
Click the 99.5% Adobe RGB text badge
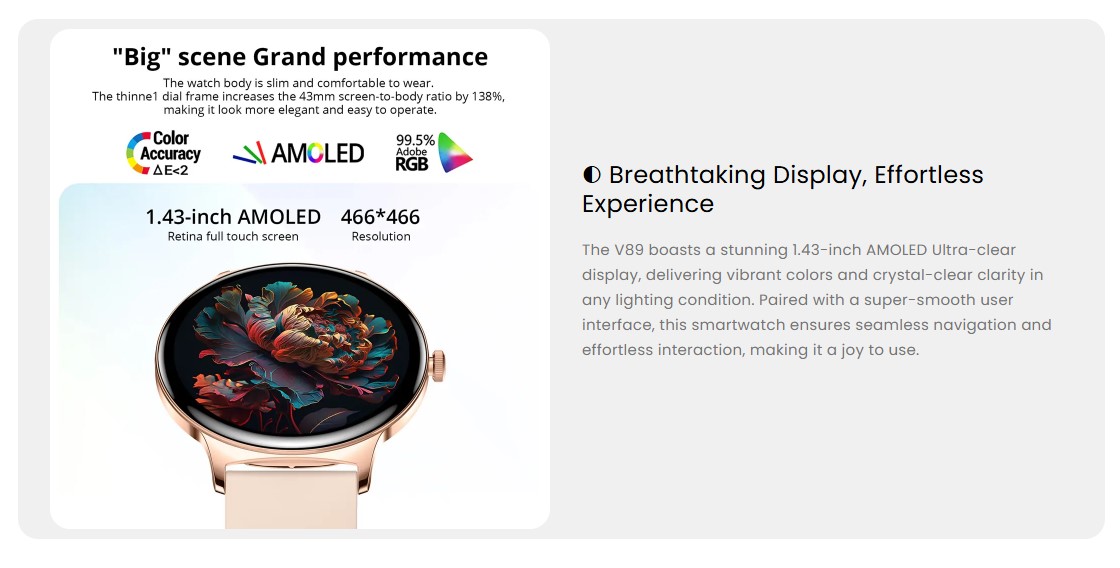point(415,153)
